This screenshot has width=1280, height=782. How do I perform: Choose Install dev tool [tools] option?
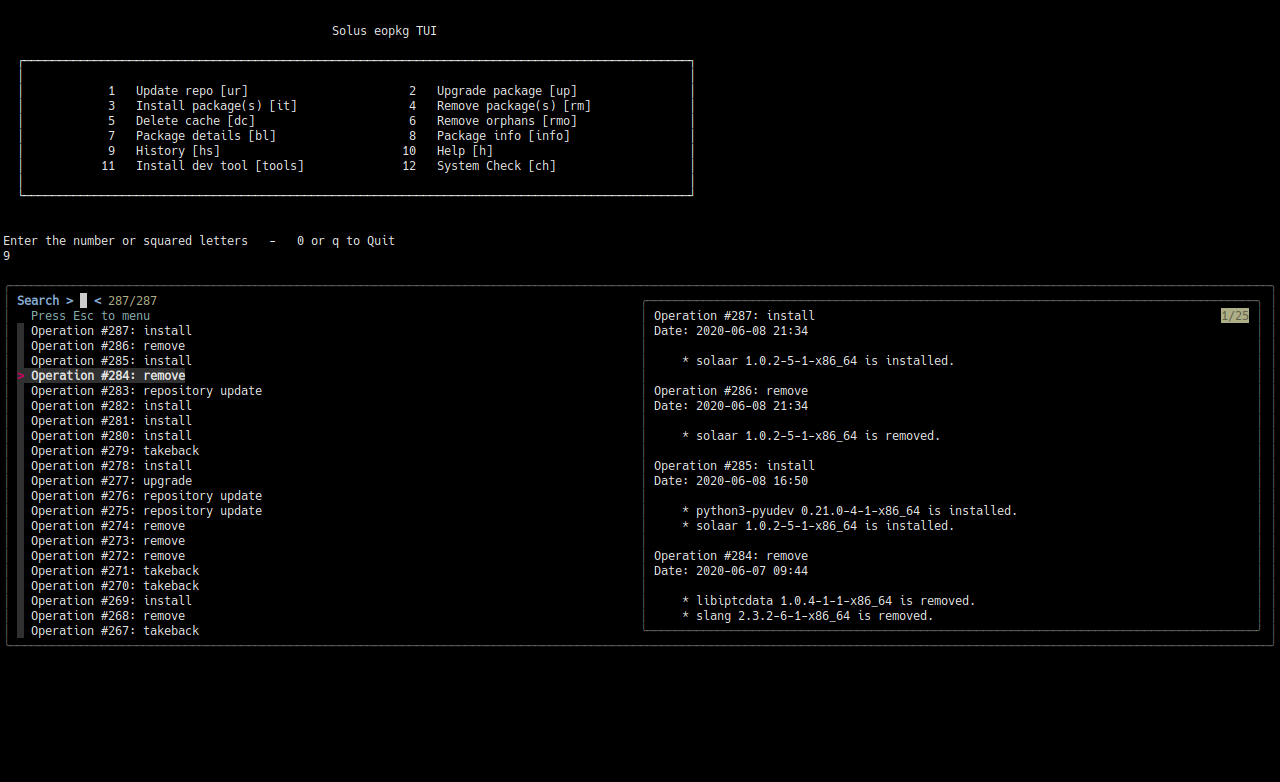(219, 166)
